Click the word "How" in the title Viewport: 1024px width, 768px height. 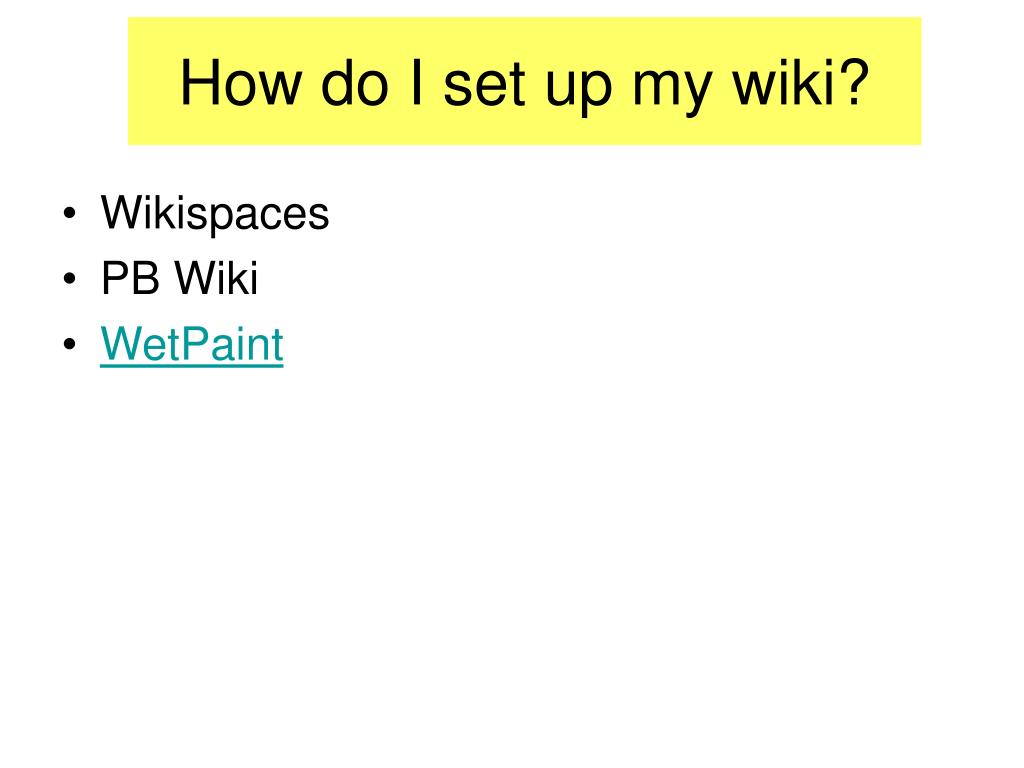pyautogui.click(x=241, y=83)
